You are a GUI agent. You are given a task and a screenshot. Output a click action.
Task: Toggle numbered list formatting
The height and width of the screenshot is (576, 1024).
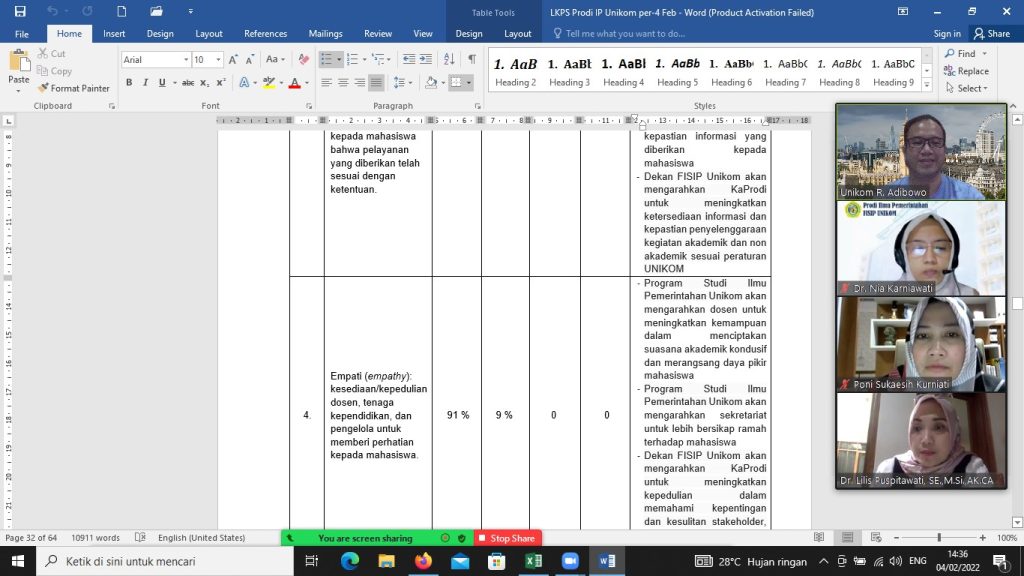click(x=353, y=59)
